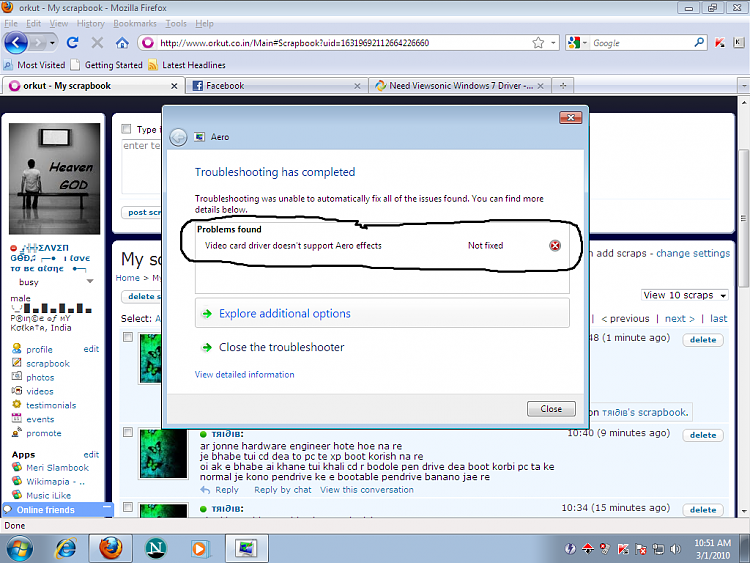Bookmark this page with star icon

(x=538, y=43)
